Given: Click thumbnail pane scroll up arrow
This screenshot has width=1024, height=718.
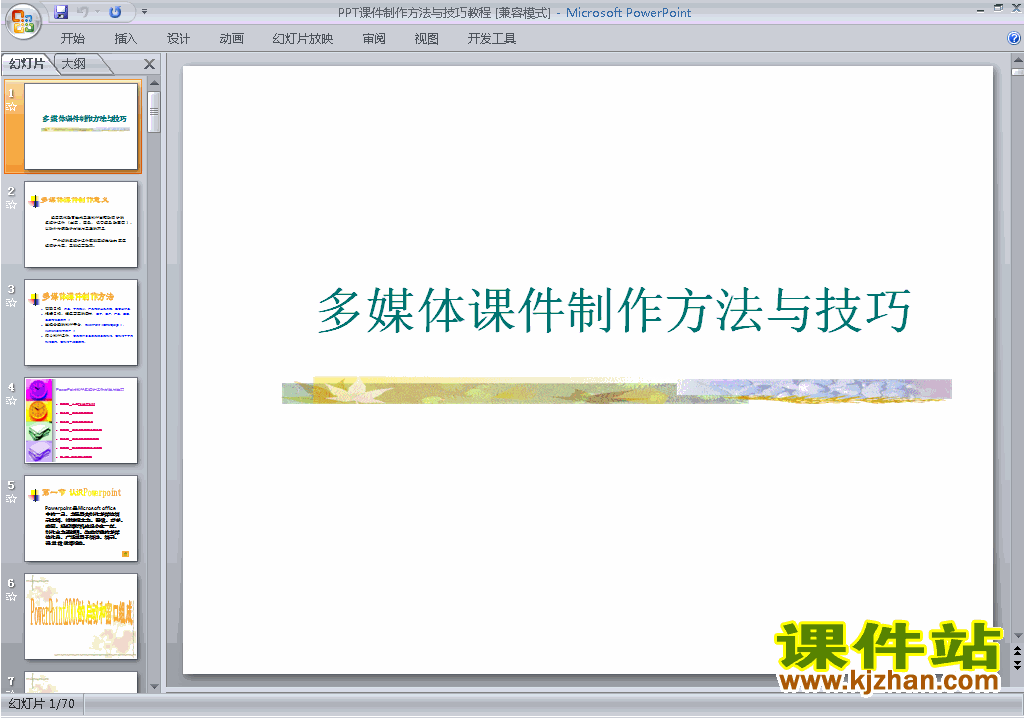Looking at the screenshot, I should pyautogui.click(x=154, y=83).
